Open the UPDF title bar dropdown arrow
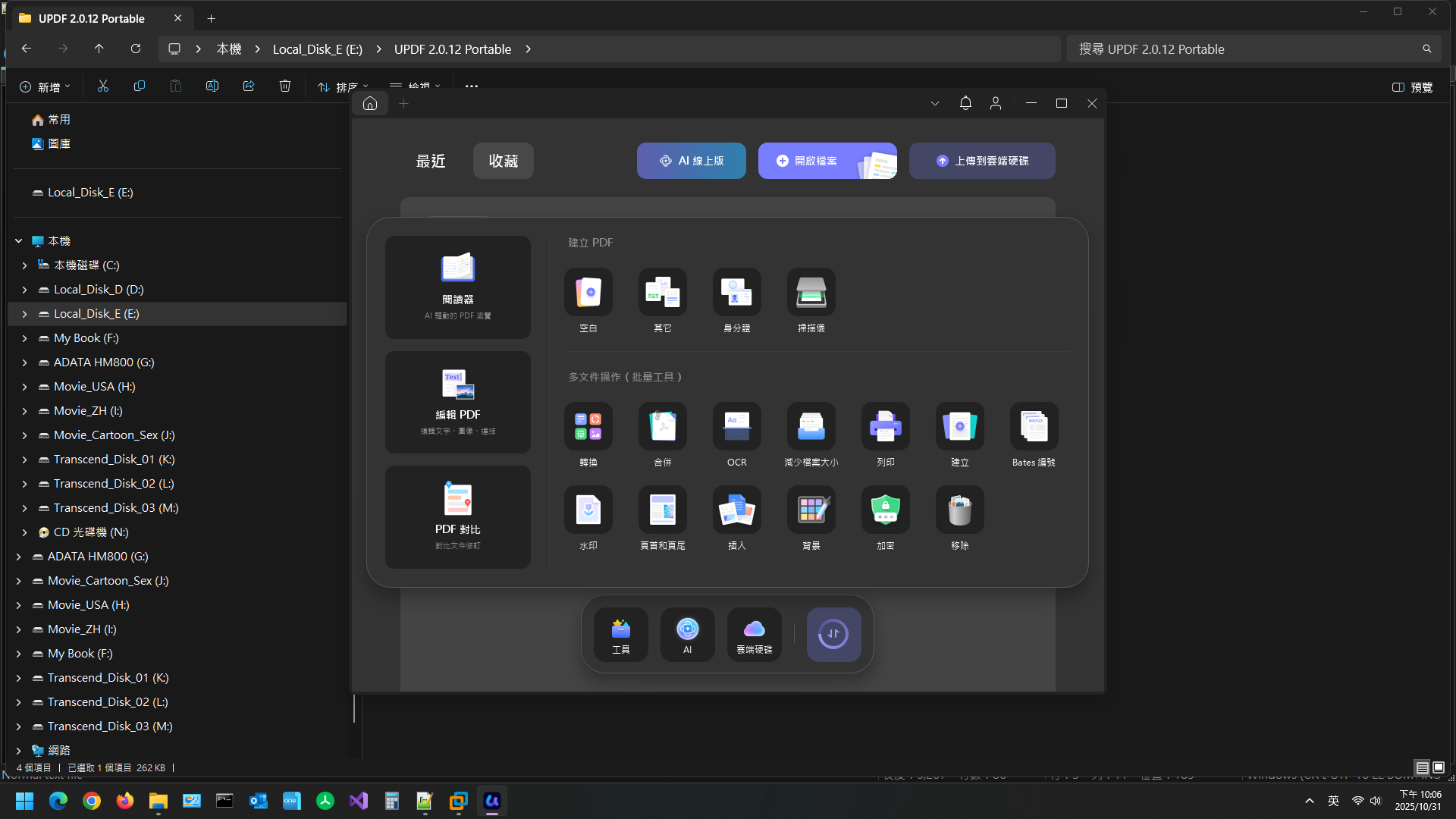 click(x=935, y=103)
